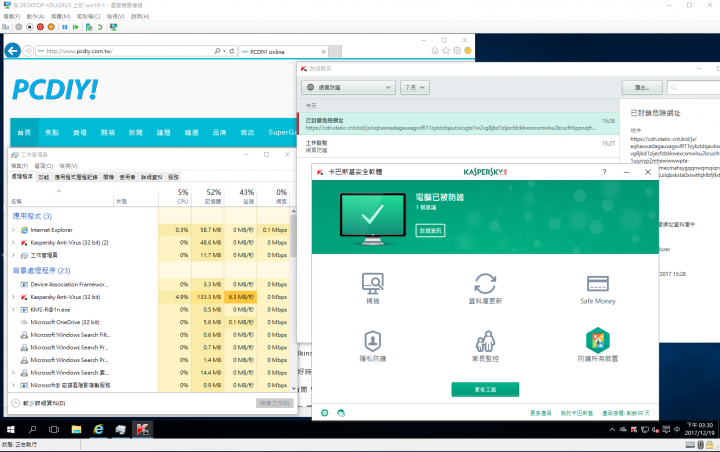
Task: Pause the virtual machine with the blue pause icon
Action: pos(65,27)
